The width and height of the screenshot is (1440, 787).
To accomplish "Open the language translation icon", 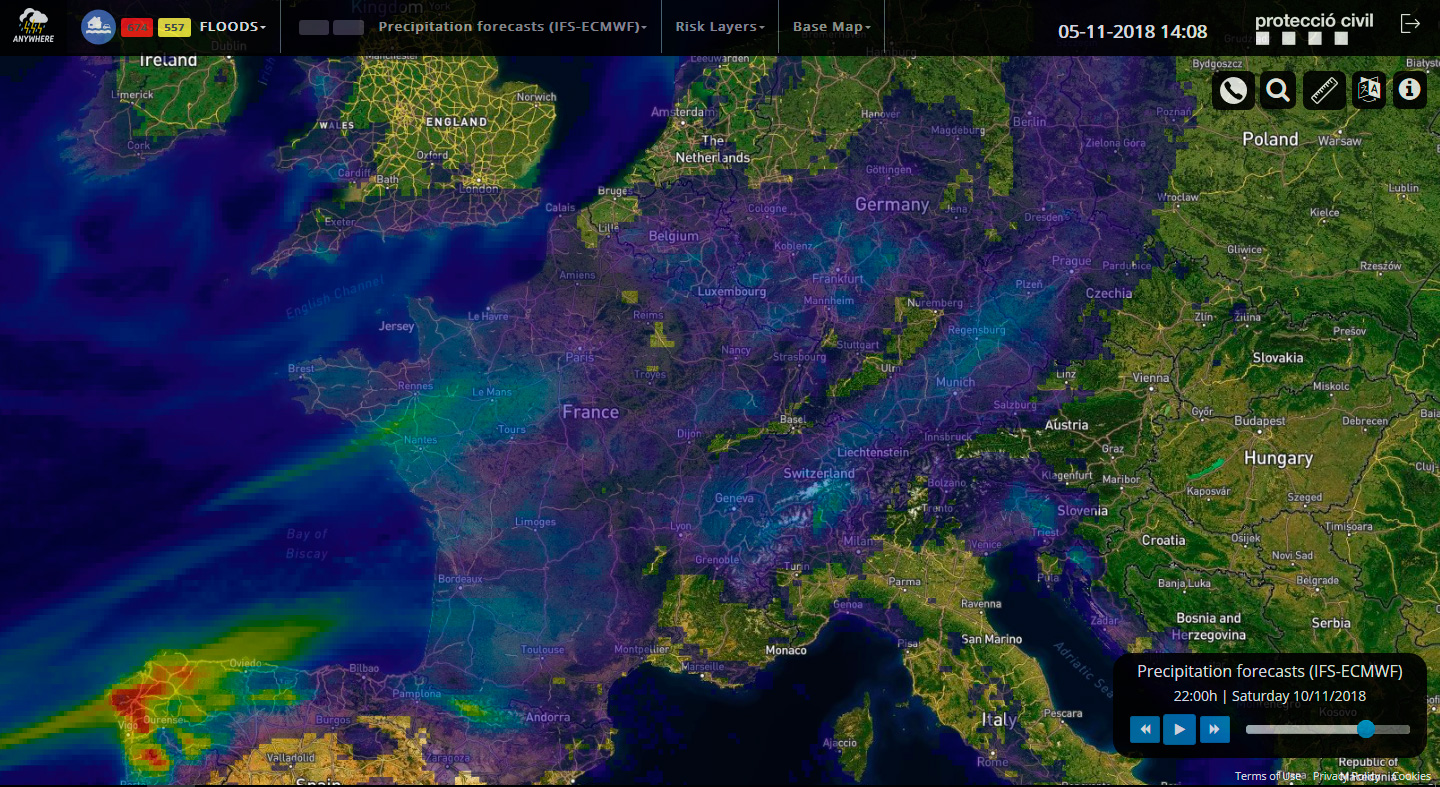I will tap(1368, 91).
